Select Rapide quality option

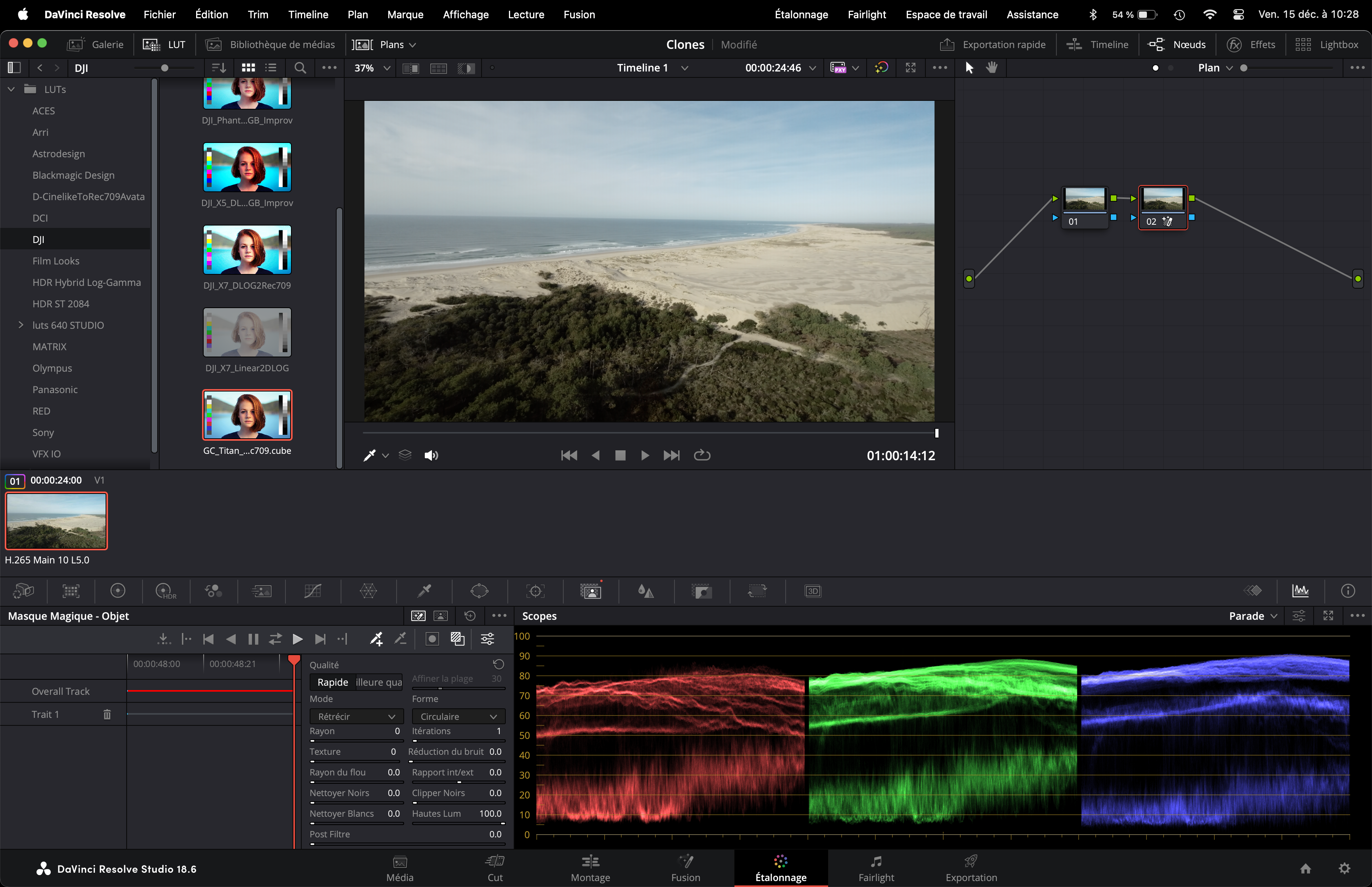pos(332,682)
